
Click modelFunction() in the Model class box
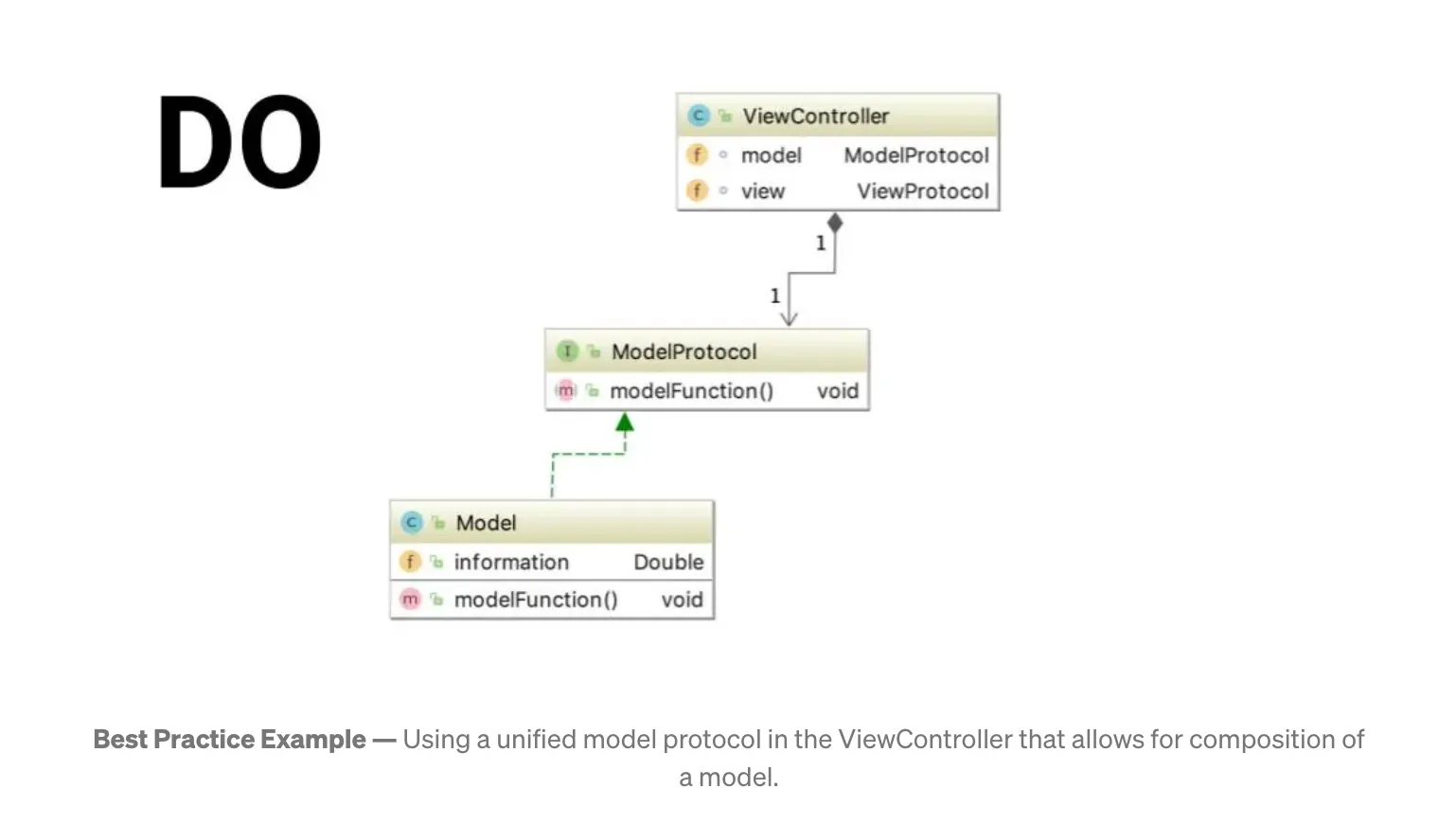click(536, 600)
